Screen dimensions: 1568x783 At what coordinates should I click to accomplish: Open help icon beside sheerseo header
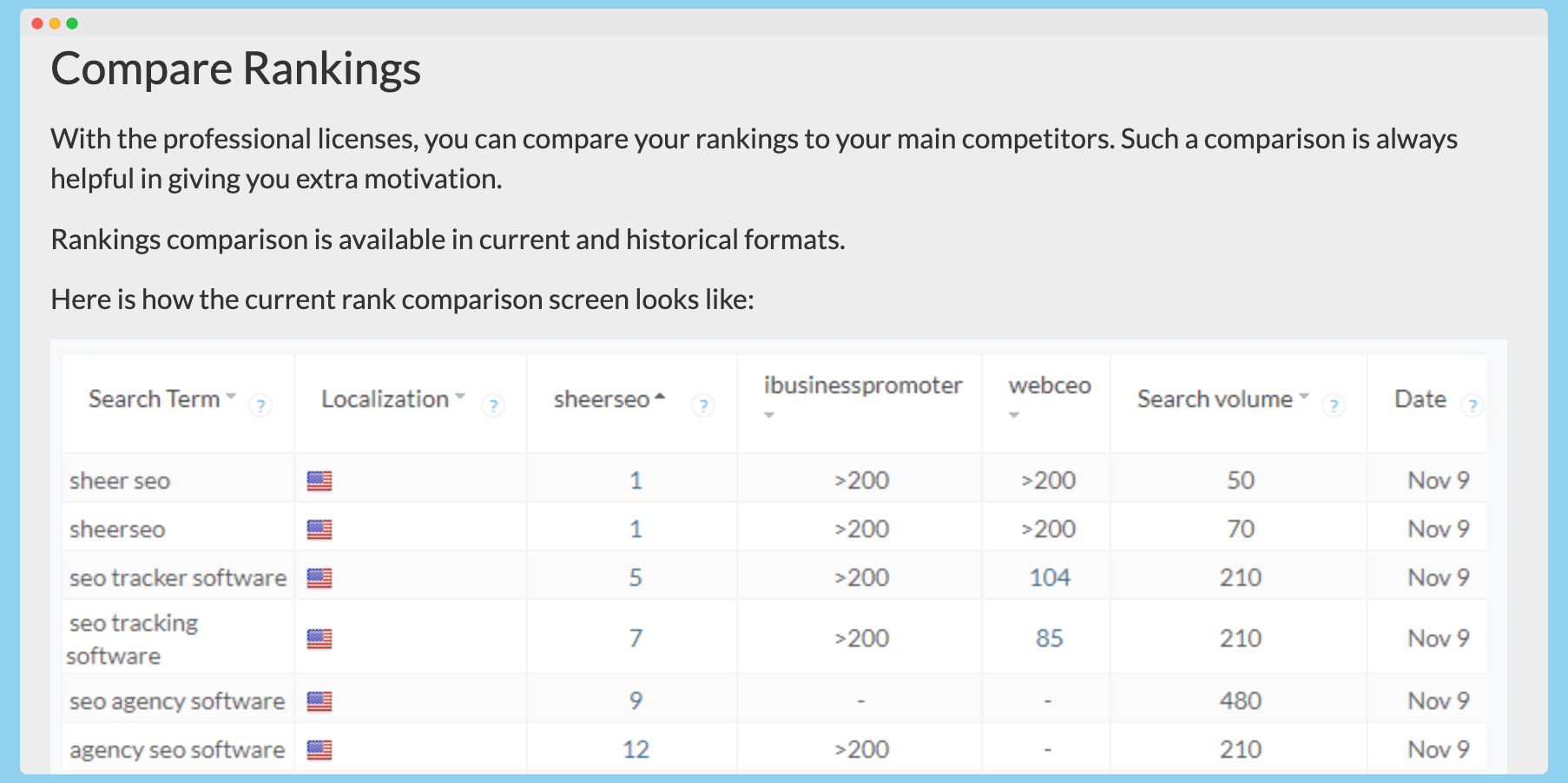[x=703, y=405]
